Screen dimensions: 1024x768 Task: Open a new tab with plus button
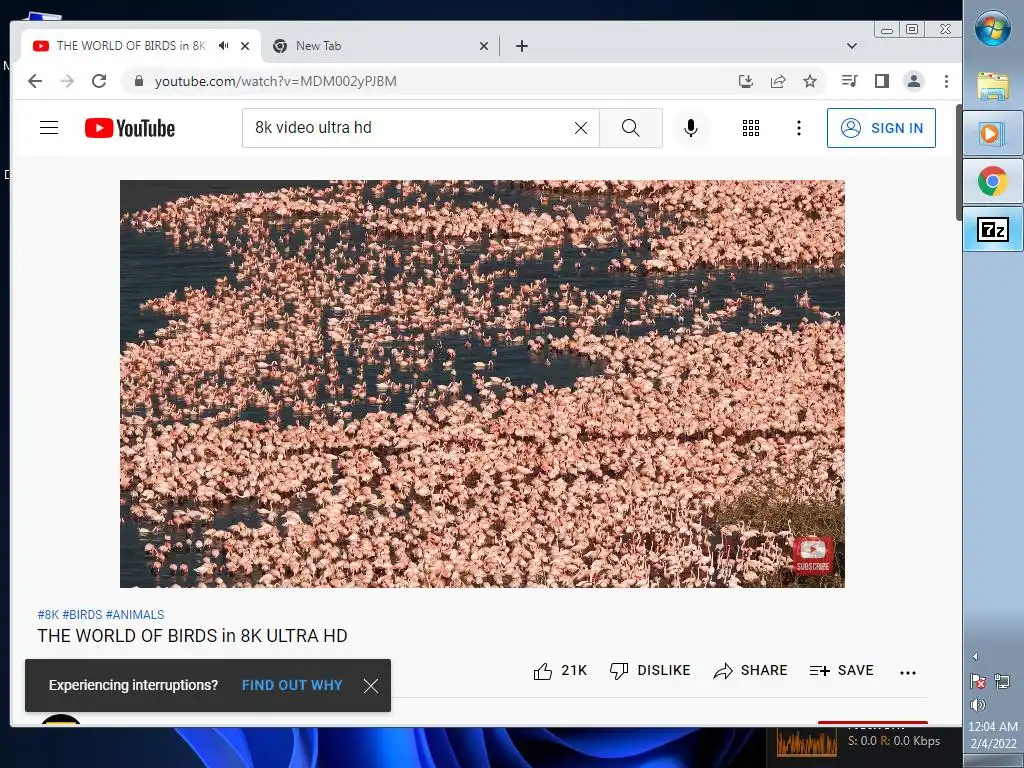tap(522, 46)
